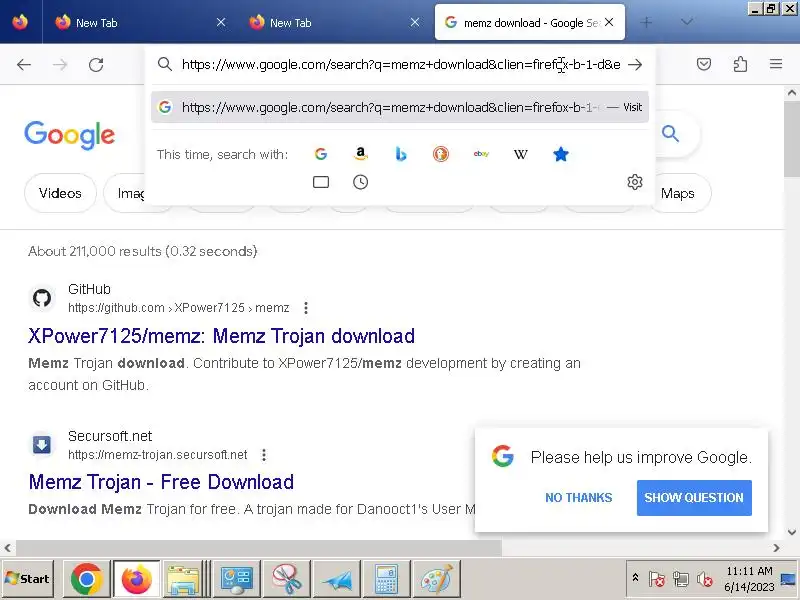Click the Action Center flag icon
The width and height of the screenshot is (800, 600).
point(657,579)
